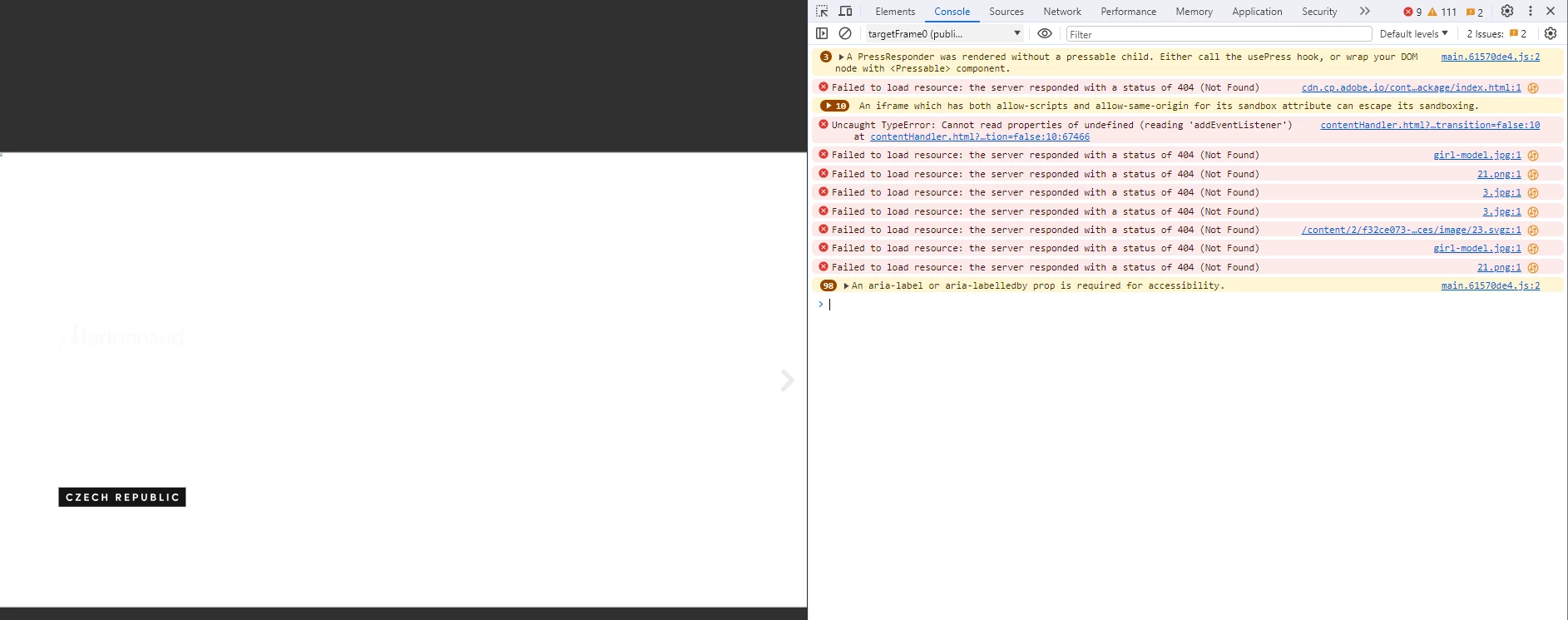Open the Sources tab
Image resolution: width=1568 pixels, height=620 pixels.
pos(1007,12)
